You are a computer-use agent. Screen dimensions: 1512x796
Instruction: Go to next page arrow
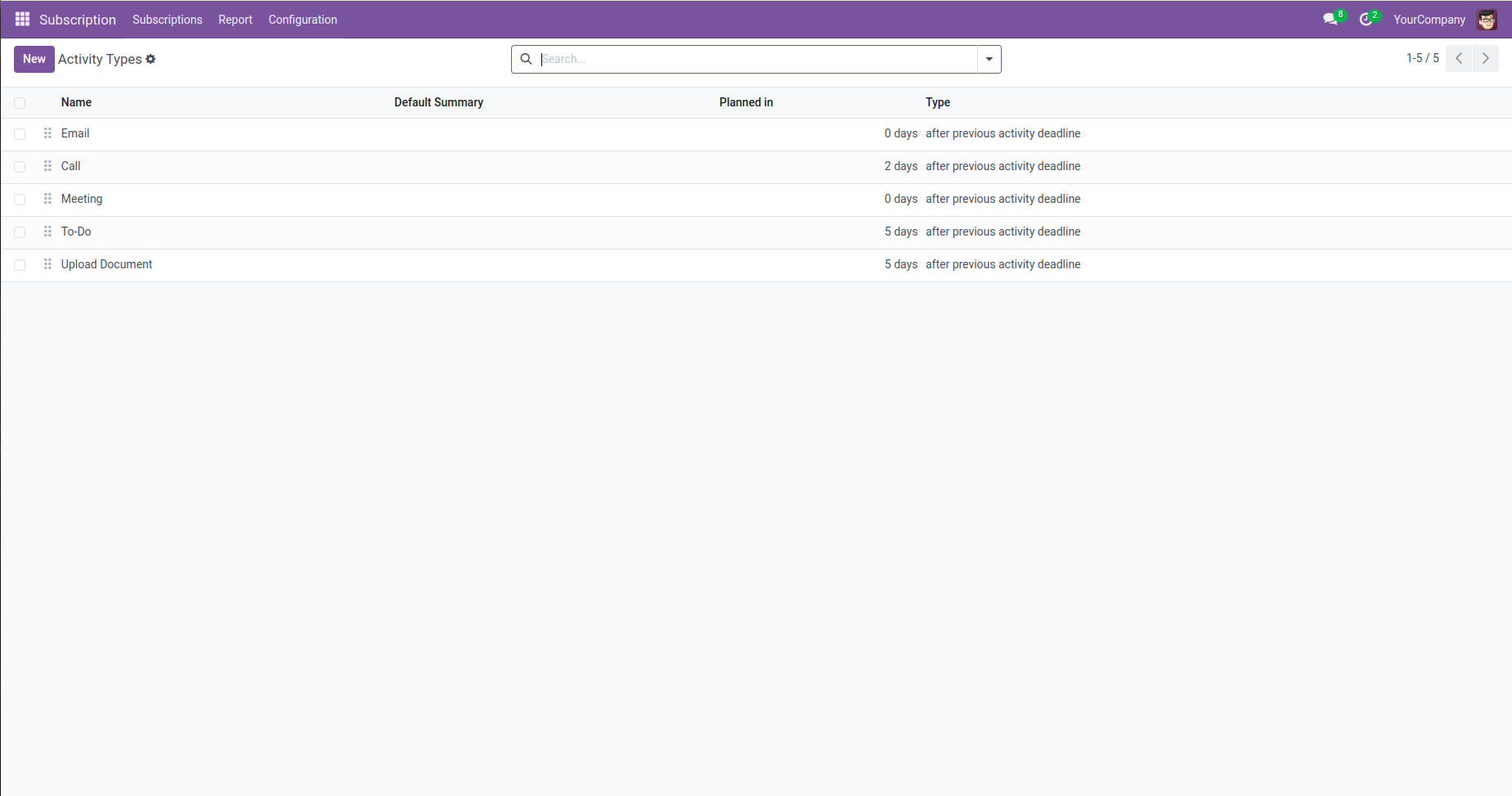(1486, 59)
